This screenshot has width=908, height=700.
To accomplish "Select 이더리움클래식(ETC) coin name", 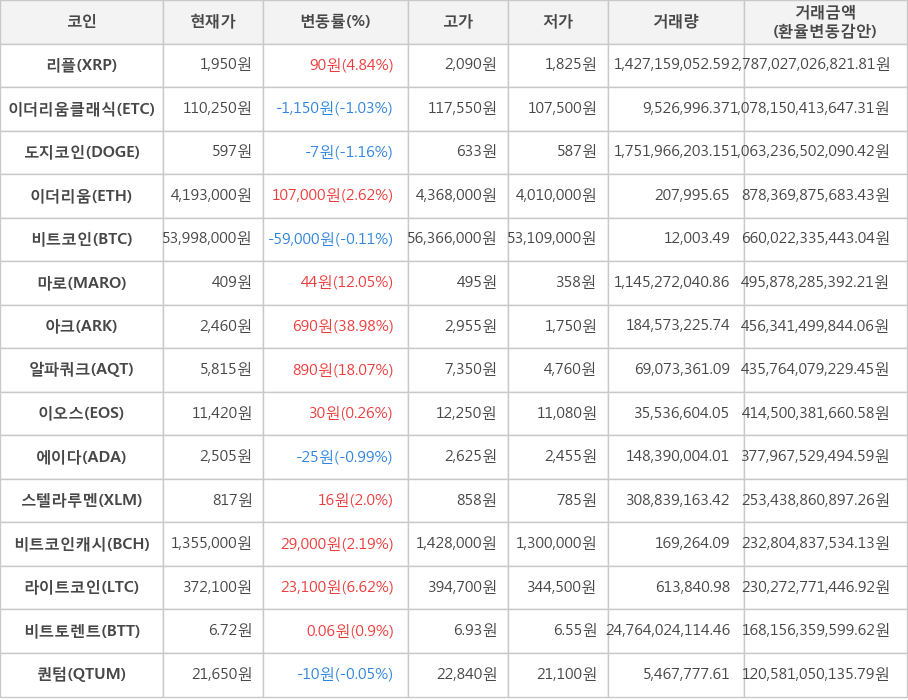I will click(82, 109).
